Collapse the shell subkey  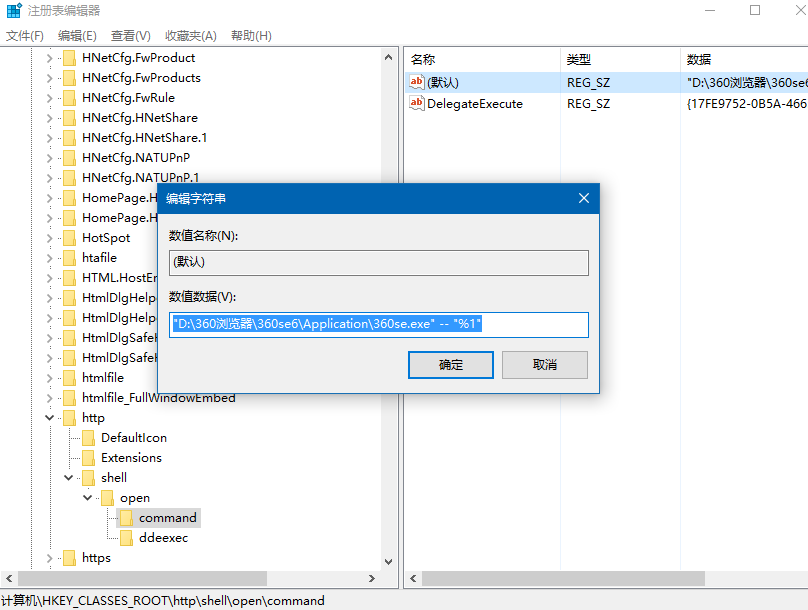point(69,478)
